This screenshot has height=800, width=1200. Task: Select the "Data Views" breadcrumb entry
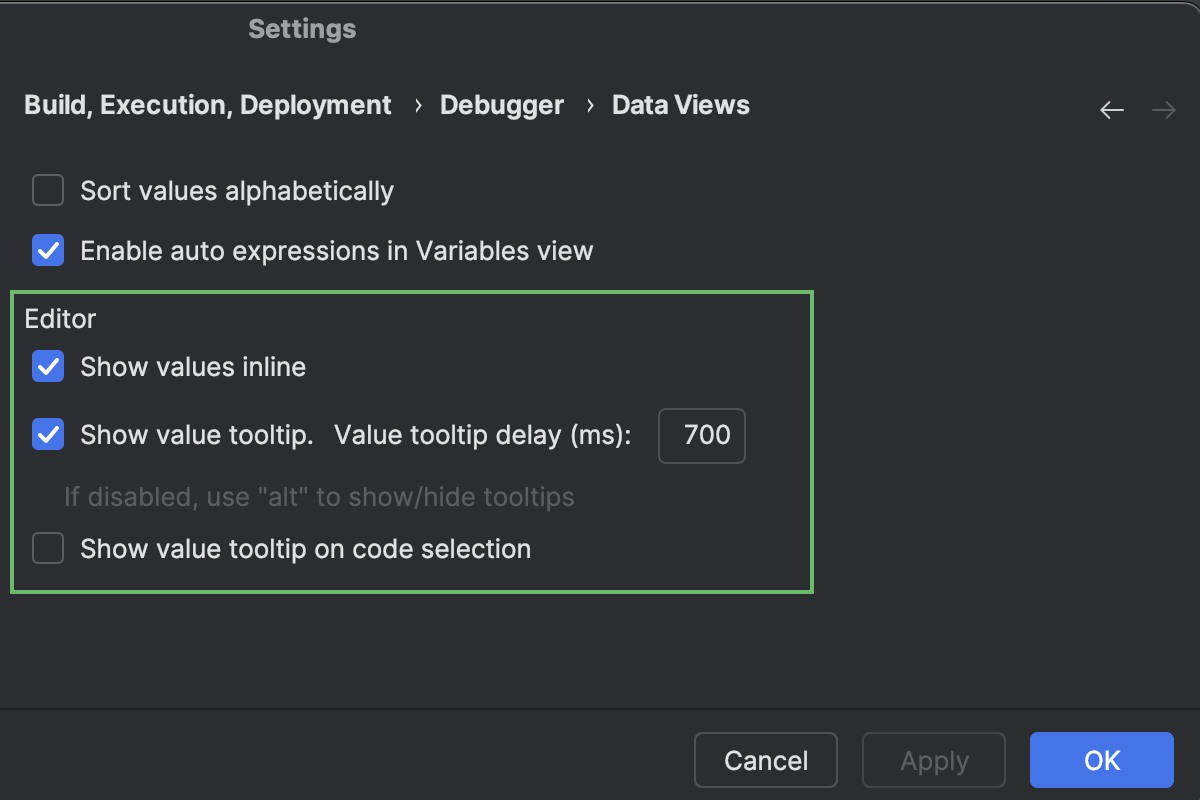click(680, 104)
